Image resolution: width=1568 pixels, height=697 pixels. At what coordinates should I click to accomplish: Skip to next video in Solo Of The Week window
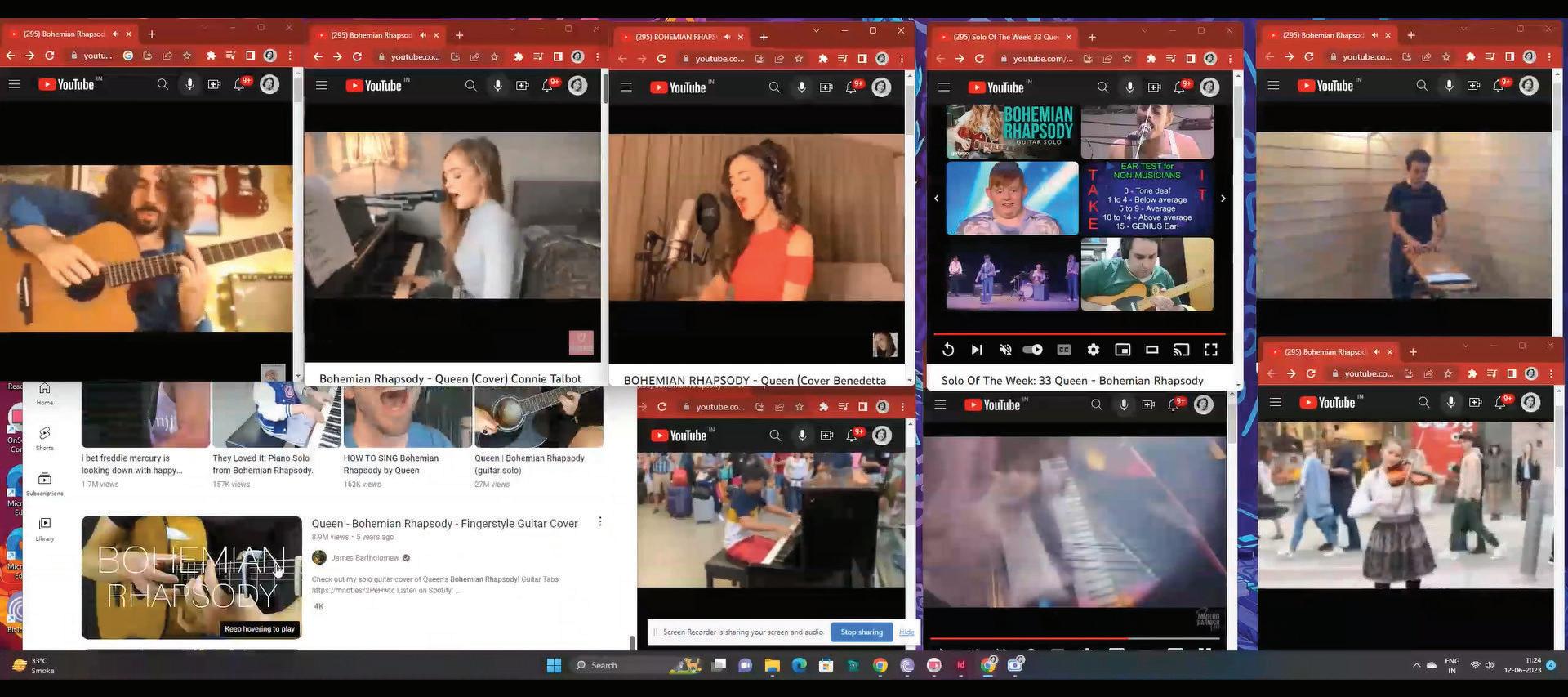pos(977,350)
